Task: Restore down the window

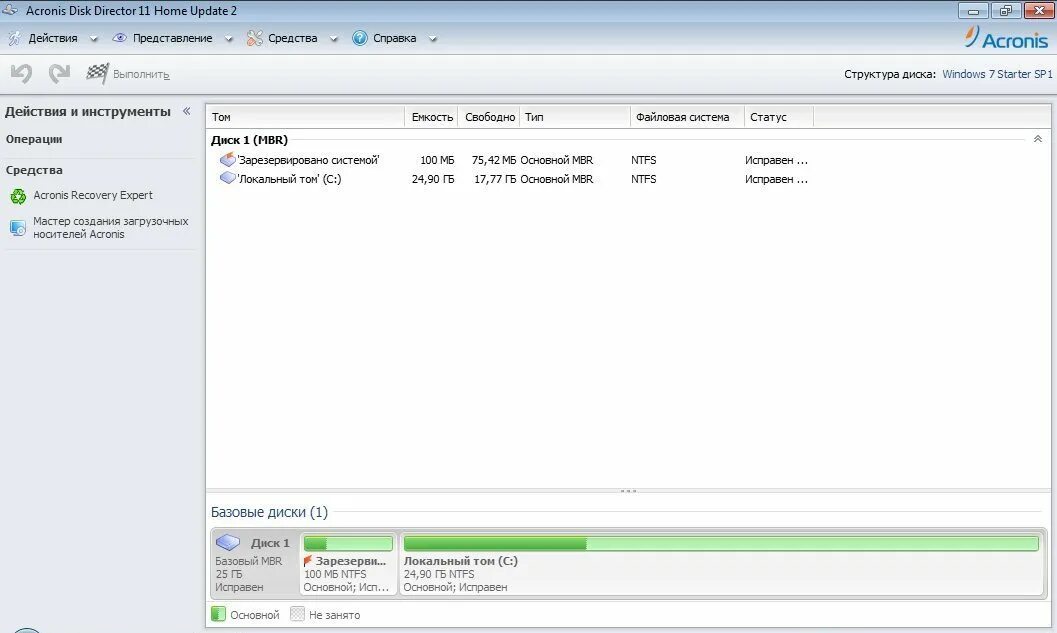Action: click(1006, 11)
